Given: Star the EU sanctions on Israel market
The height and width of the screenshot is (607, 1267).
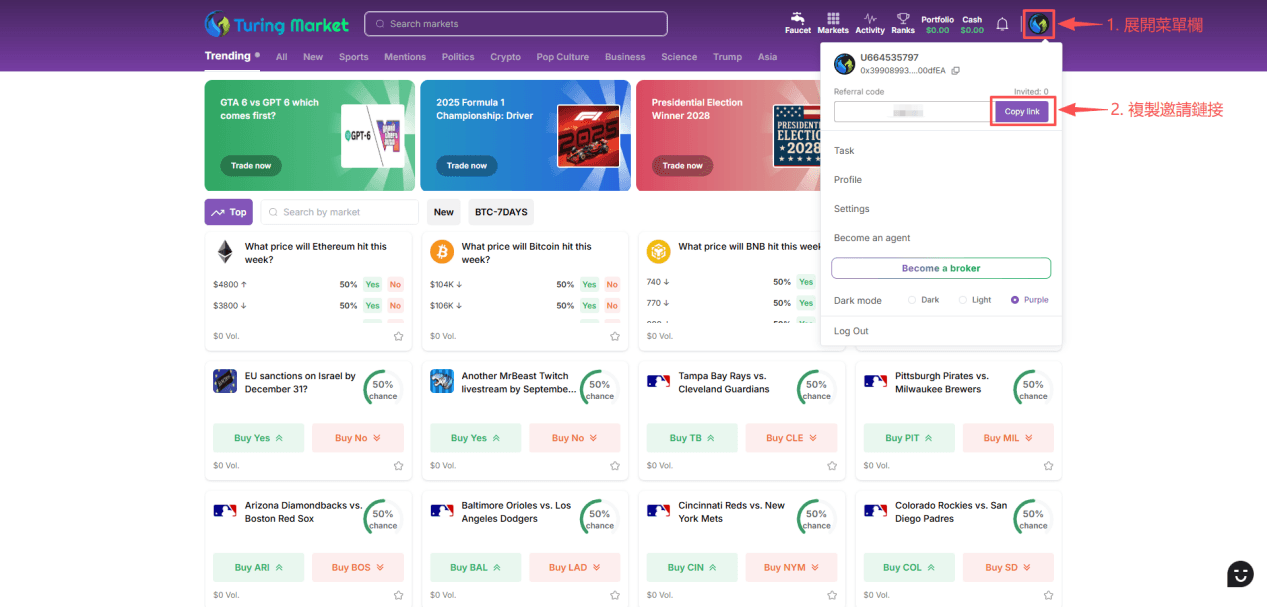Looking at the screenshot, I should (x=398, y=466).
